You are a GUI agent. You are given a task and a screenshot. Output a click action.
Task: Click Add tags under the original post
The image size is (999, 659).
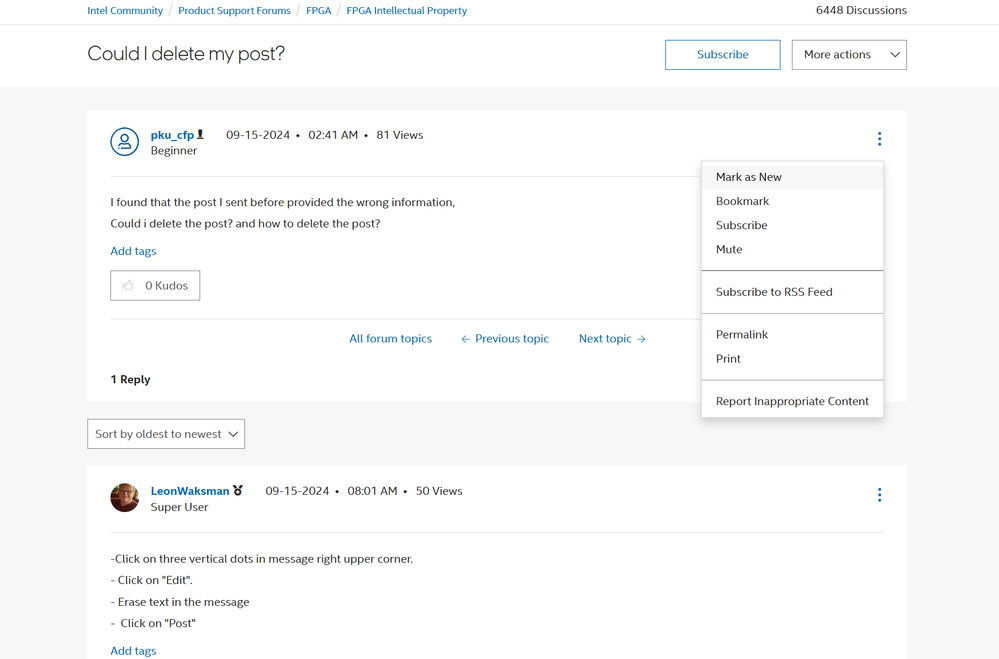pos(133,251)
